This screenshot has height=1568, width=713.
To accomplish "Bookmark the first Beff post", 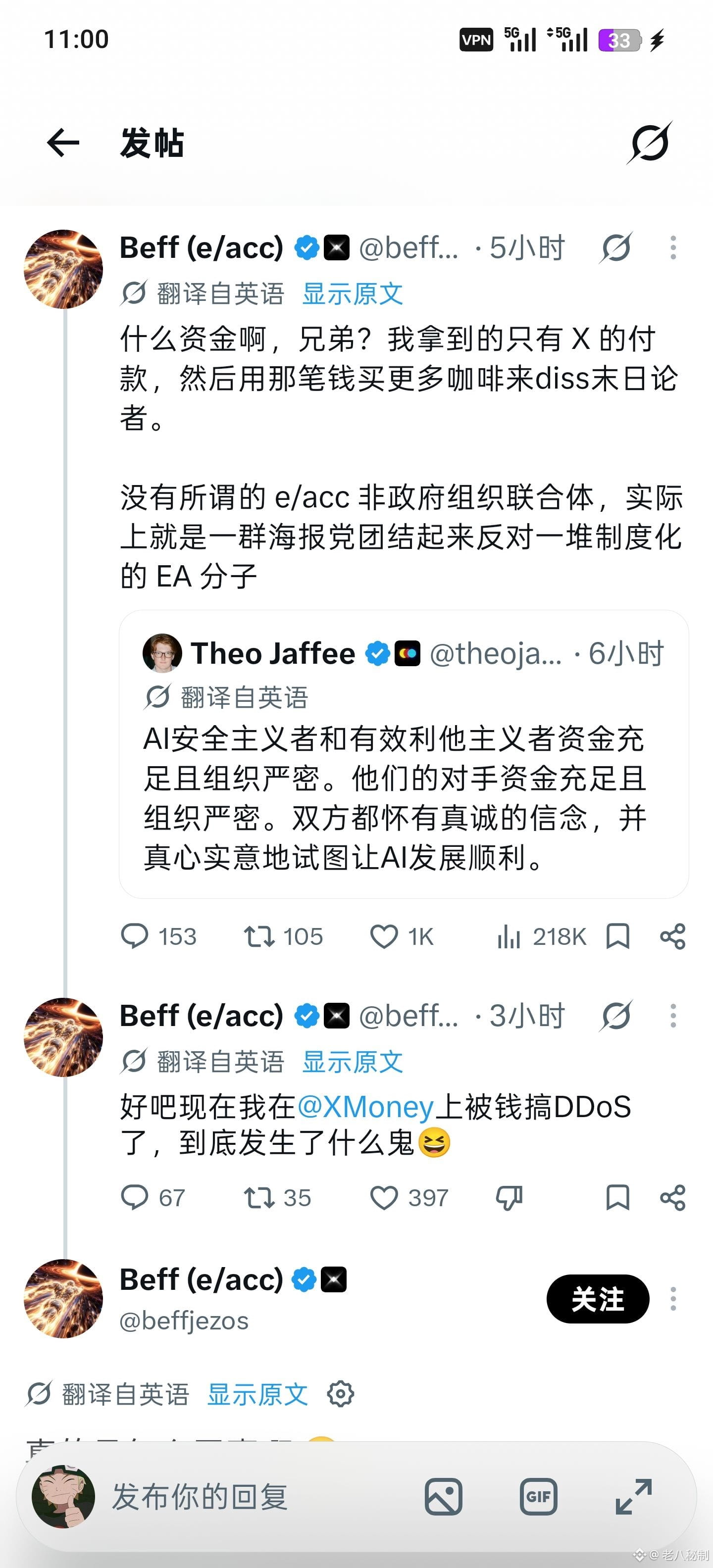I will point(617,936).
